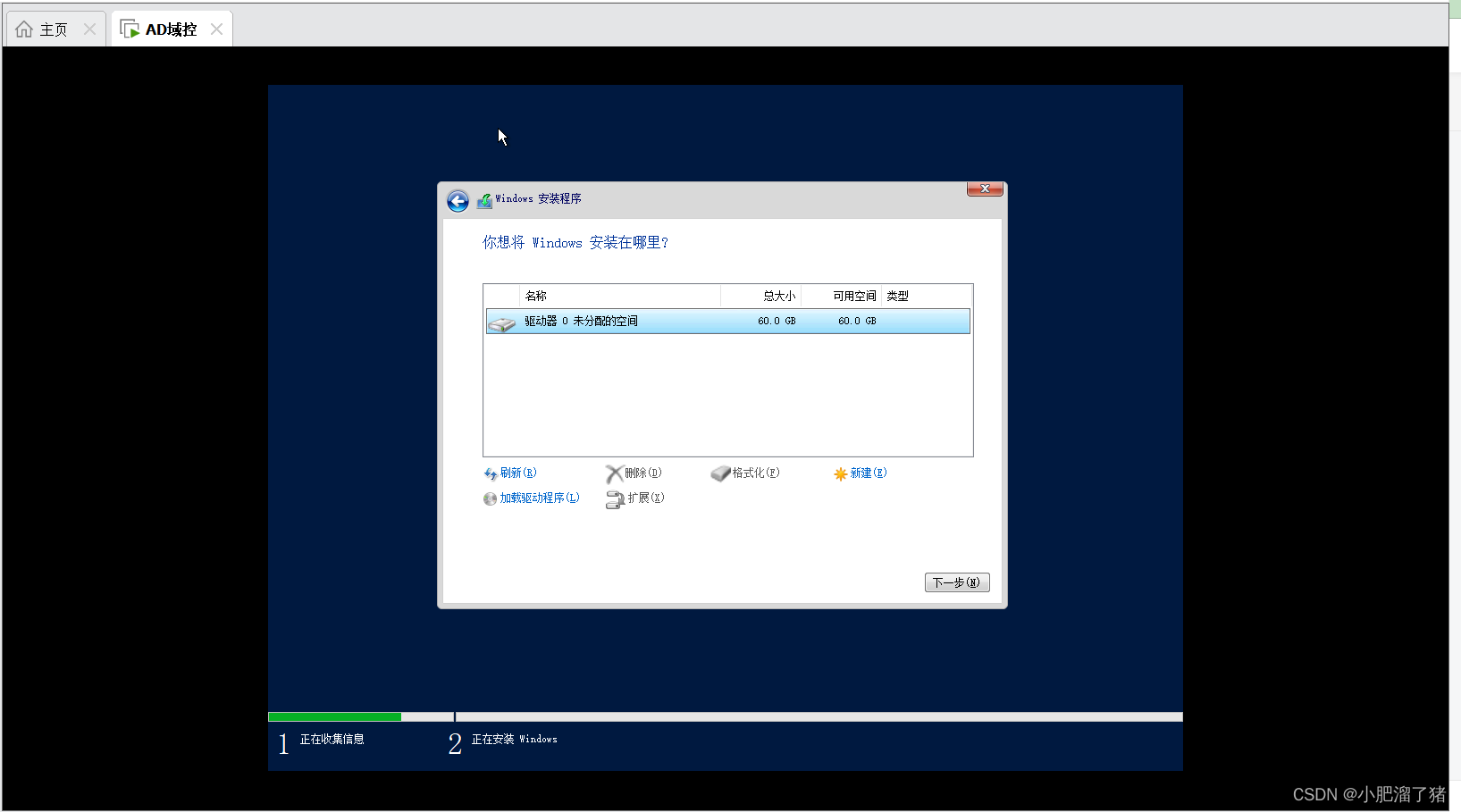Click the home icon in 主页 tab

pyautogui.click(x=24, y=29)
